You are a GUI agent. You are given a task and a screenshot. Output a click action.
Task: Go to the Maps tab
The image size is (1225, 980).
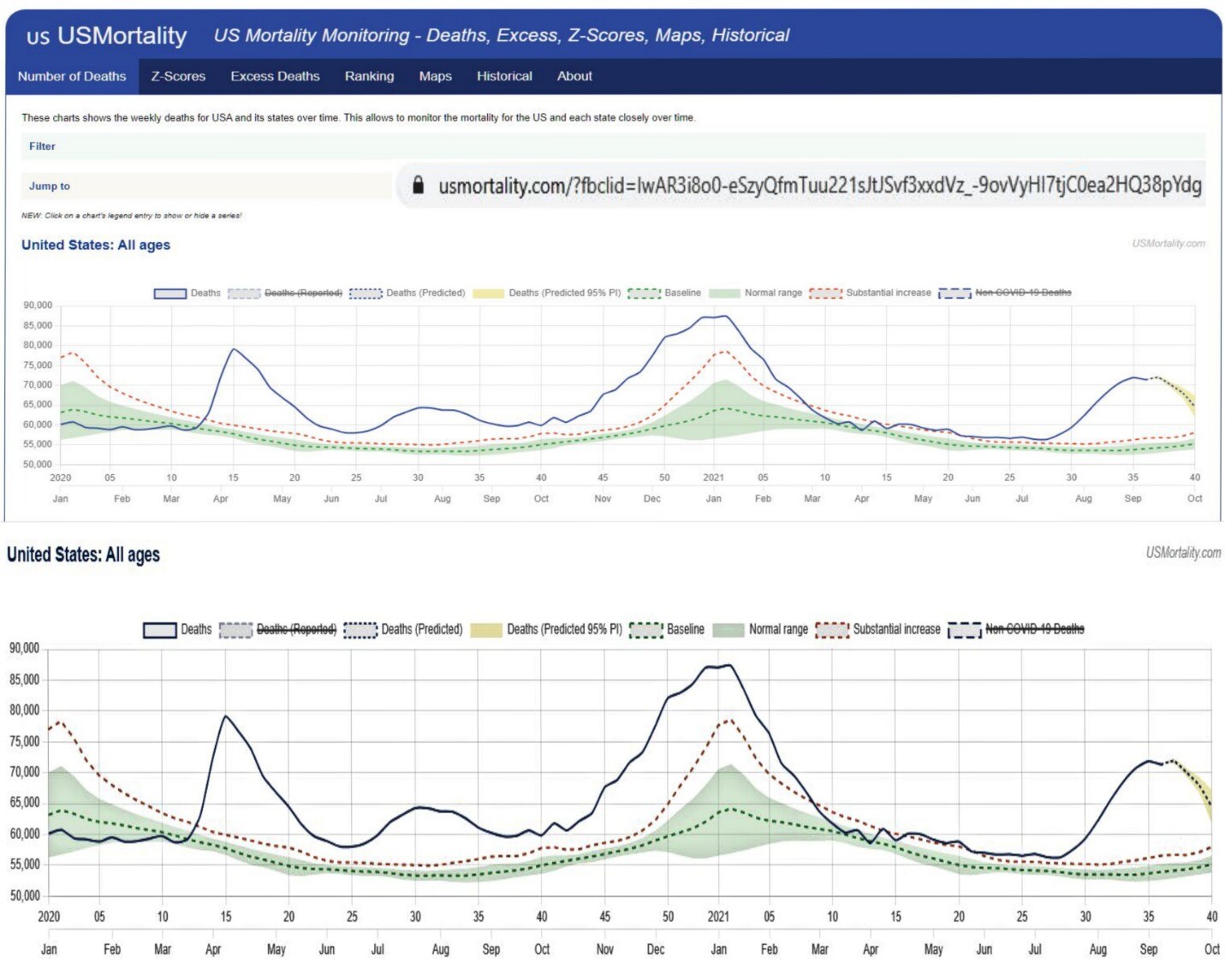tap(435, 76)
